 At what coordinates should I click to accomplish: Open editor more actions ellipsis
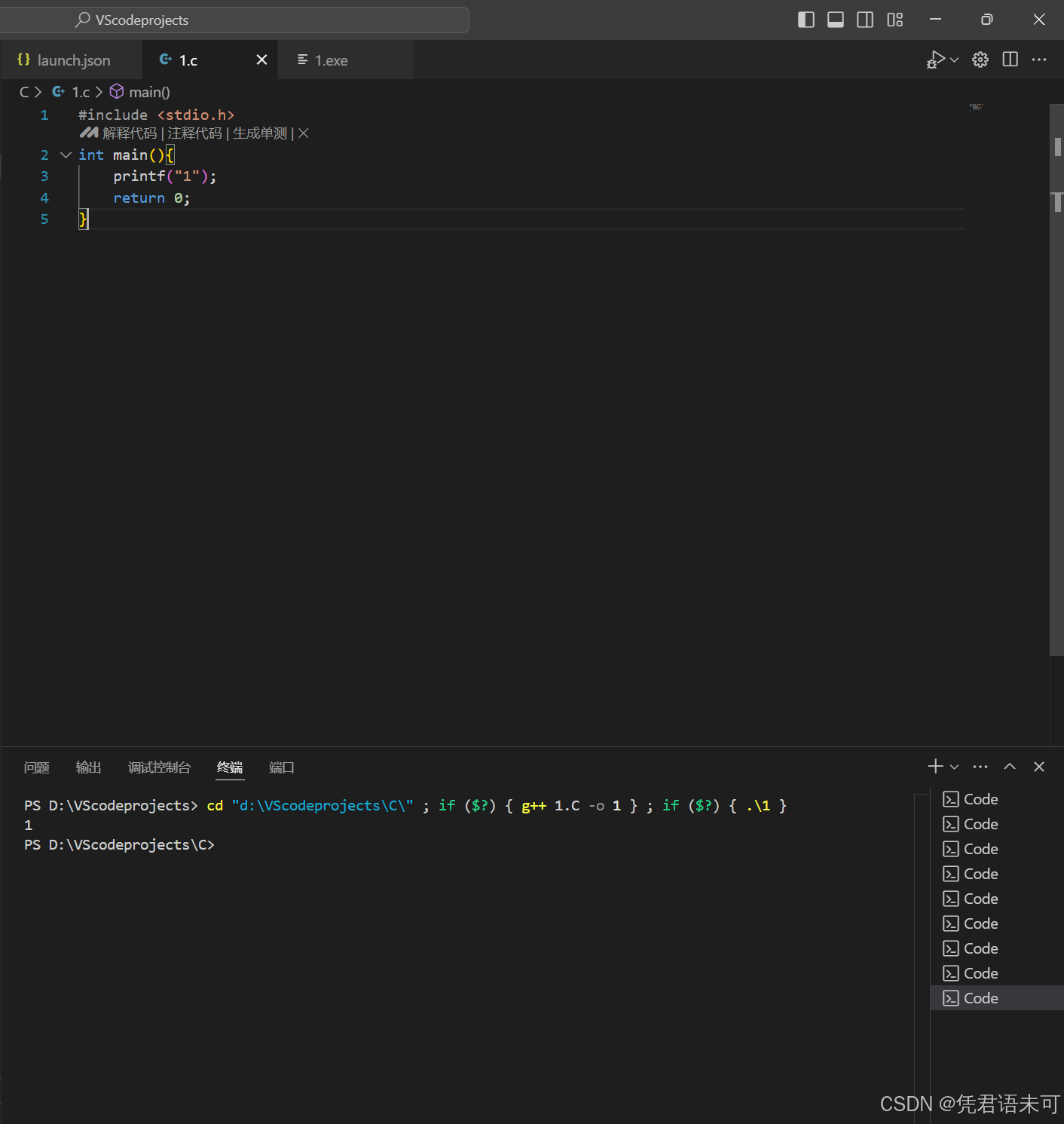(x=1039, y=60)
